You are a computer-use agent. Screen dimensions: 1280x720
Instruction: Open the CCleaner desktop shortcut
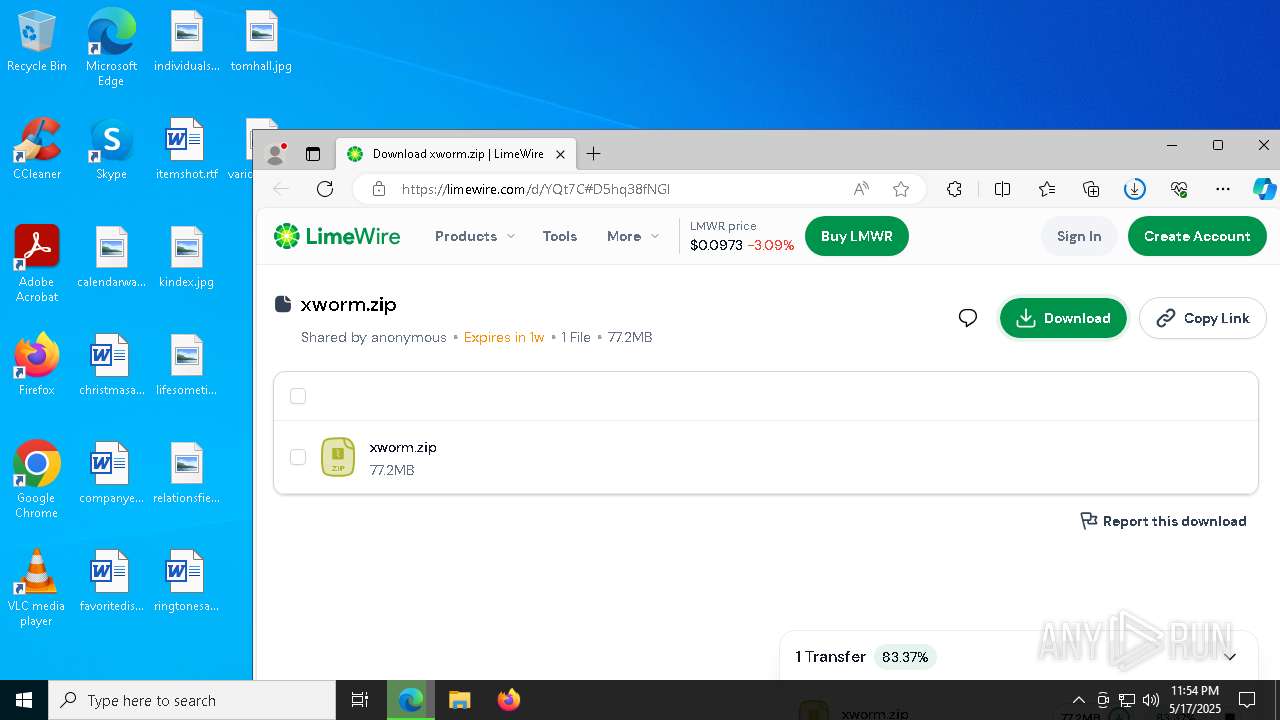tap(37, 150)
